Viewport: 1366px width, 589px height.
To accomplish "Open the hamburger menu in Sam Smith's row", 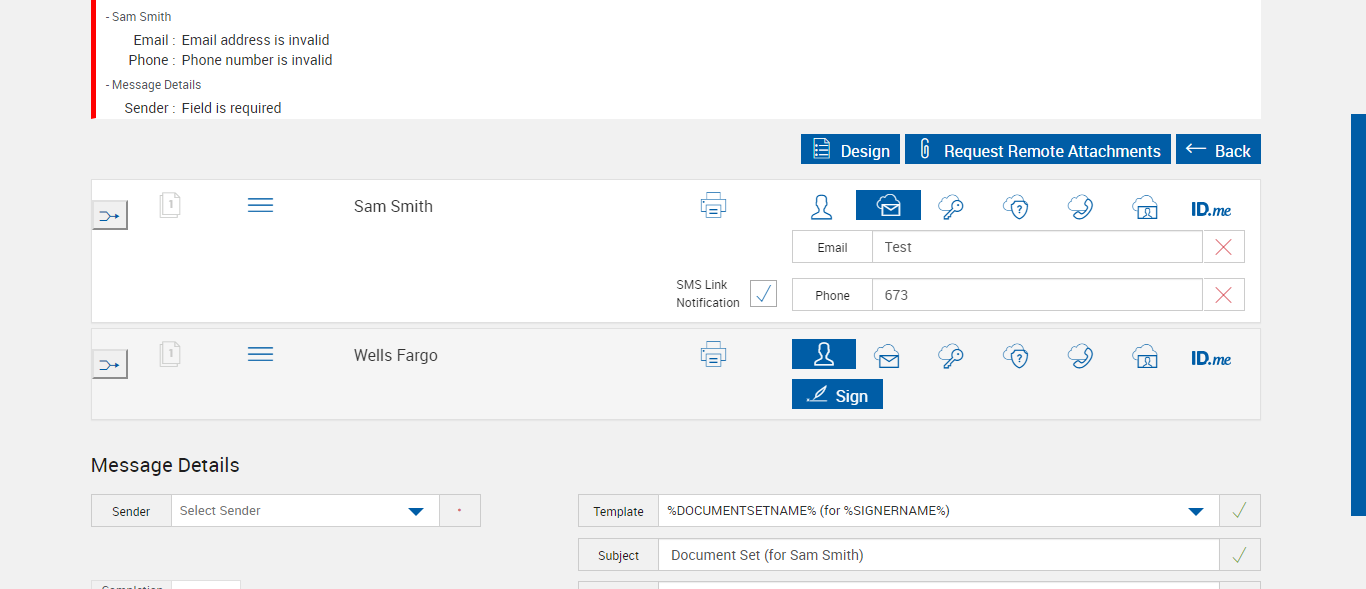I will pyautogui.click(x=260, y=205).
